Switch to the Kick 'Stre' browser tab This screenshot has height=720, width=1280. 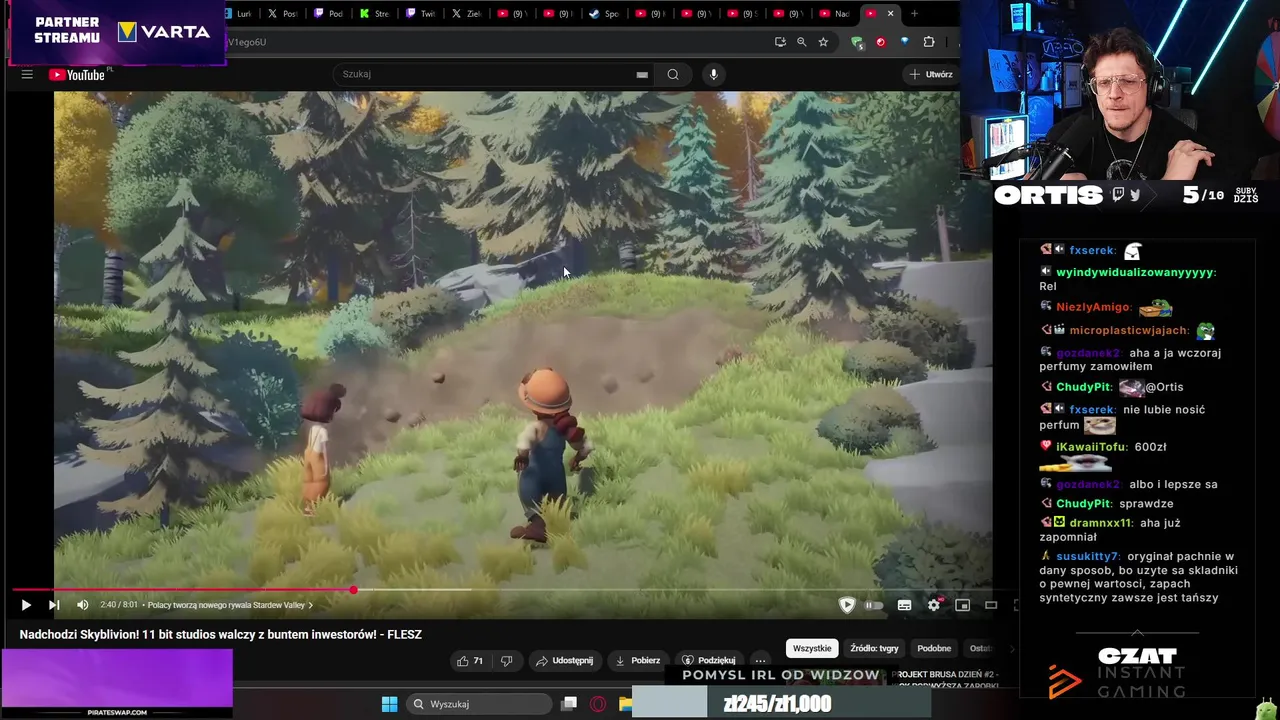(374, 14)
